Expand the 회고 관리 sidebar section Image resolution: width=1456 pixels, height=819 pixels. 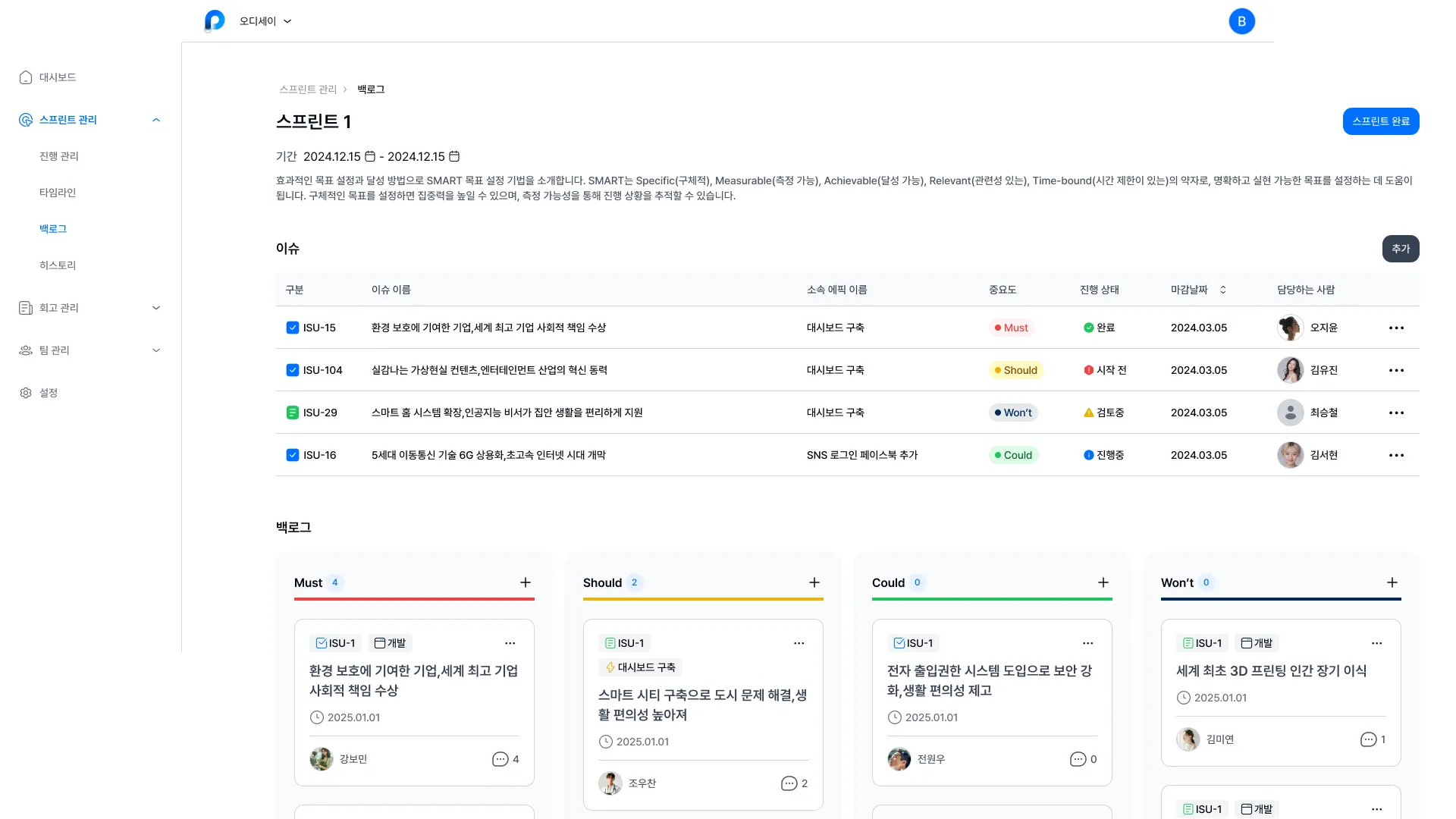pyautogui.click(x=156, y=308)
